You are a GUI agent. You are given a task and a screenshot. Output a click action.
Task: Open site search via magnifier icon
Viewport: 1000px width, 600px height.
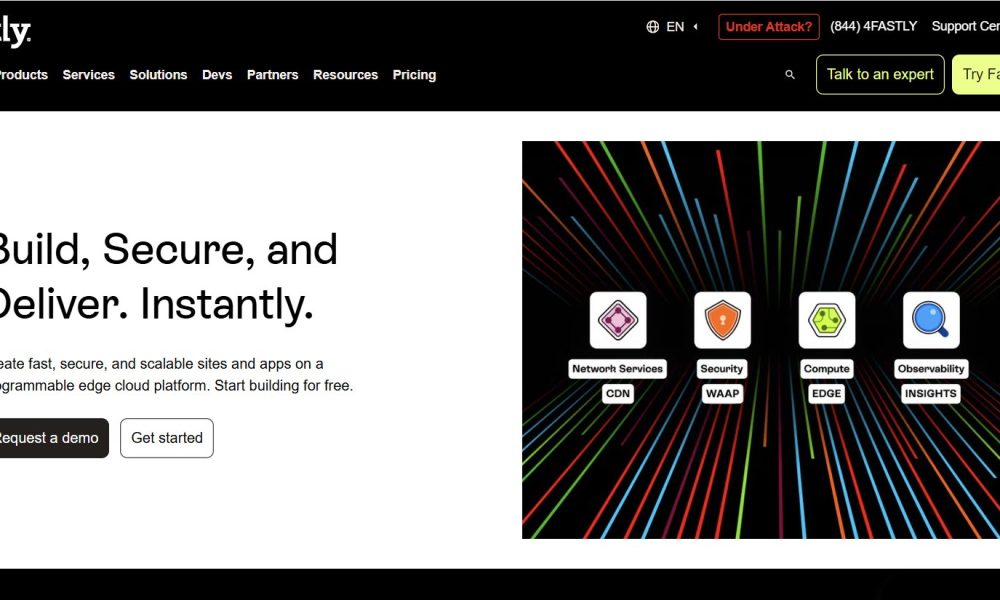tap(790, 75)
